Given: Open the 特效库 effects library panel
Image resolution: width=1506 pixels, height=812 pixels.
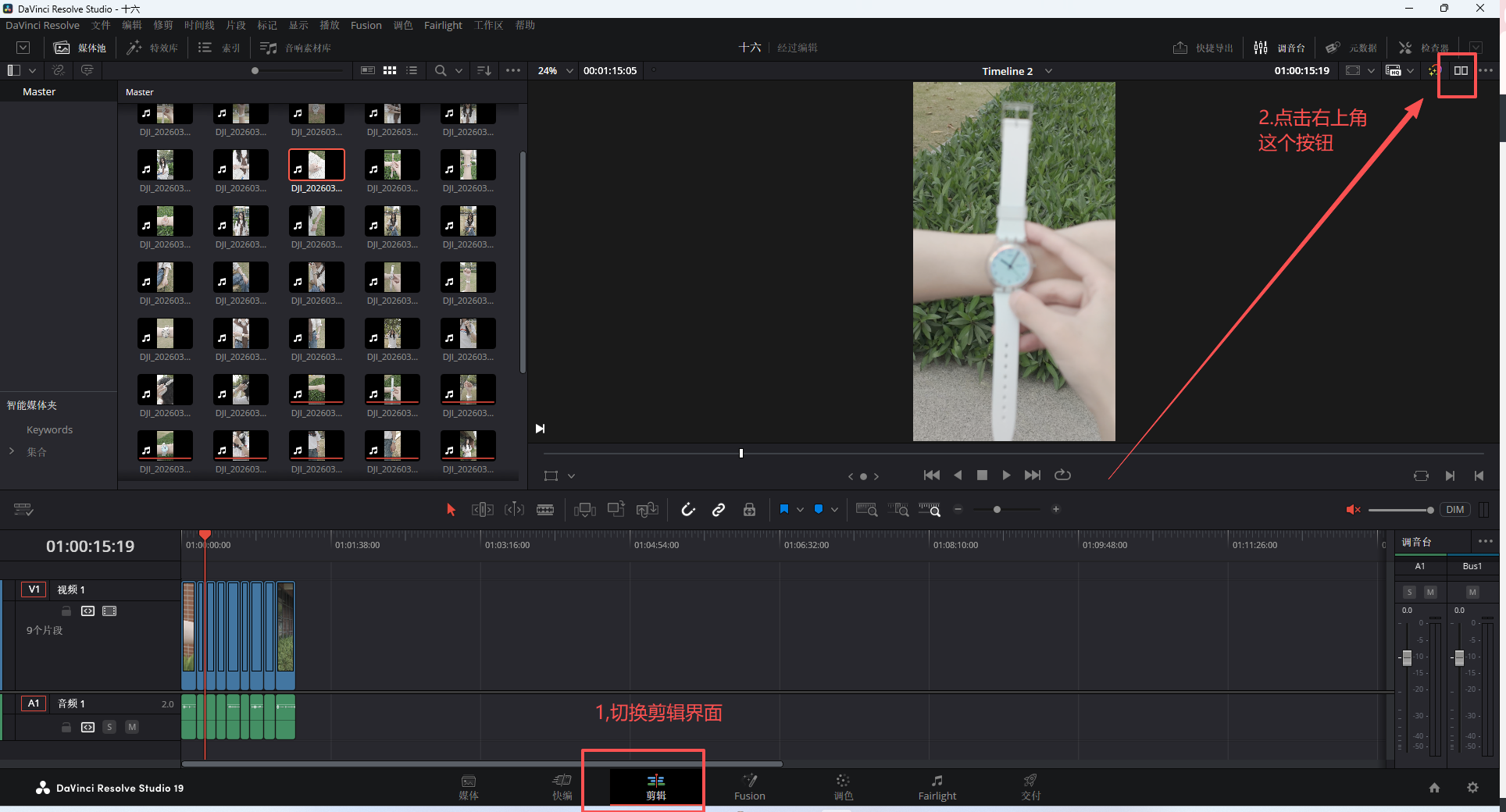Looking at the screenshot, I should (x=153, y=48).
